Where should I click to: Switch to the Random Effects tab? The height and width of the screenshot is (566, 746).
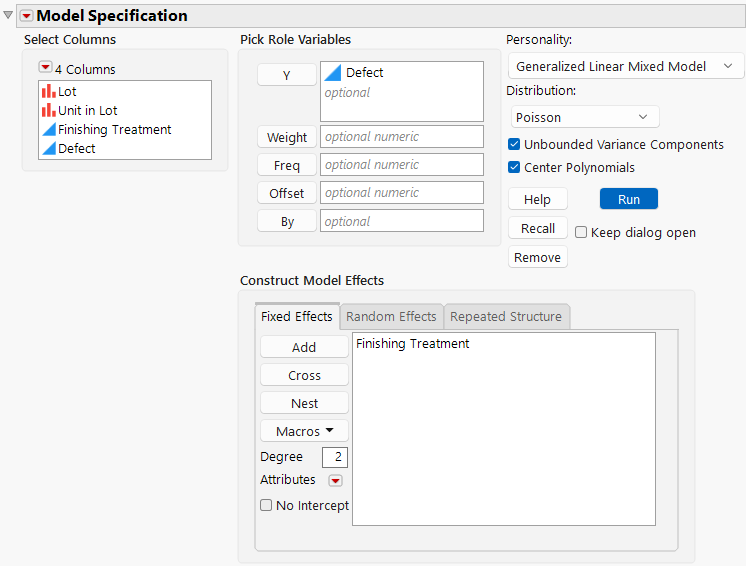(391, 316)
